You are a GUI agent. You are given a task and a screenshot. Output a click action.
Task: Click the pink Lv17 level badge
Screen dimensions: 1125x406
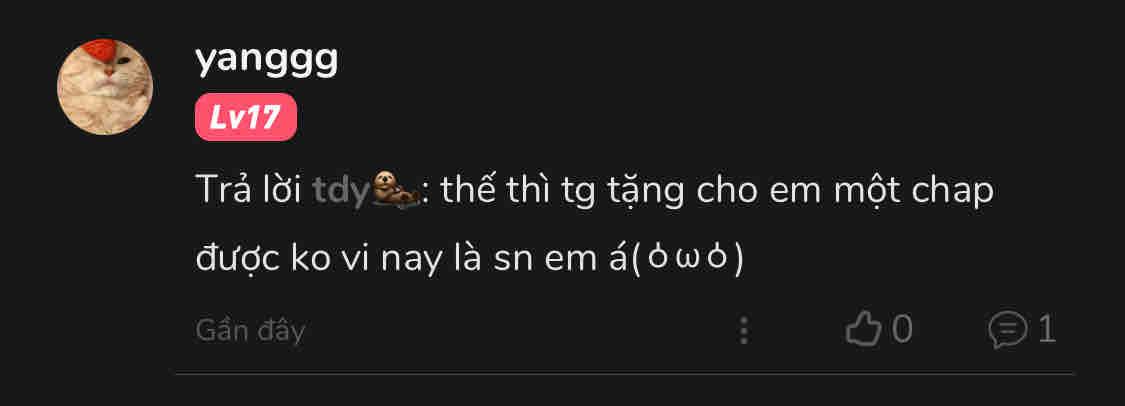click(x=245, y=116)
